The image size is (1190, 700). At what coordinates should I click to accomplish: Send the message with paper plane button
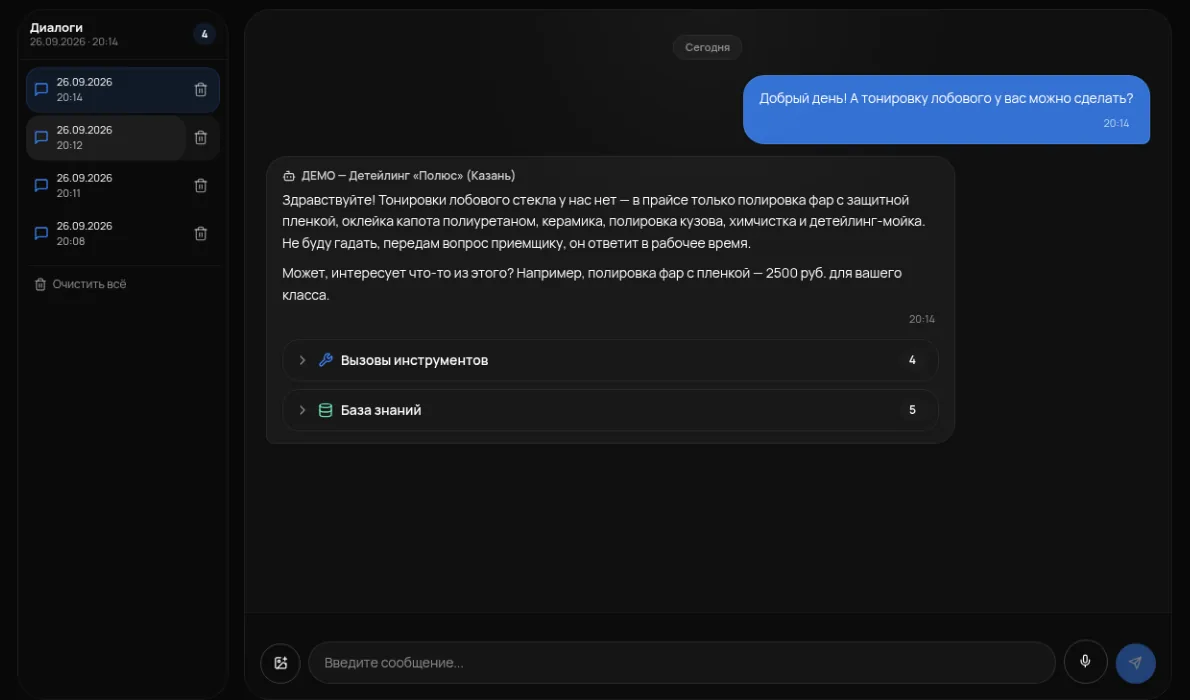1135,663
